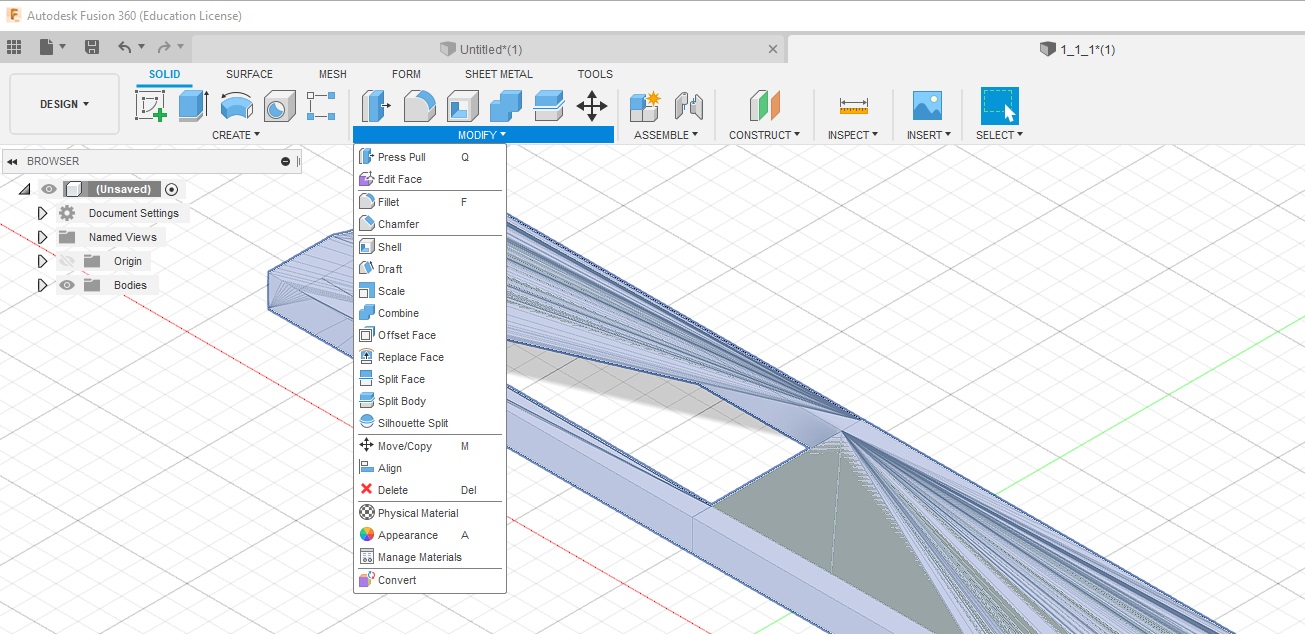The image size is (1305, 634).
Task: Toggle visibility of the Bodies folder
Action: [x=66, y=285]
